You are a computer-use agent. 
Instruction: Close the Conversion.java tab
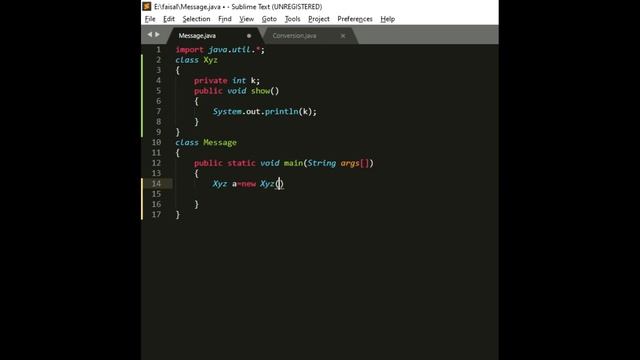click(343, 36)
